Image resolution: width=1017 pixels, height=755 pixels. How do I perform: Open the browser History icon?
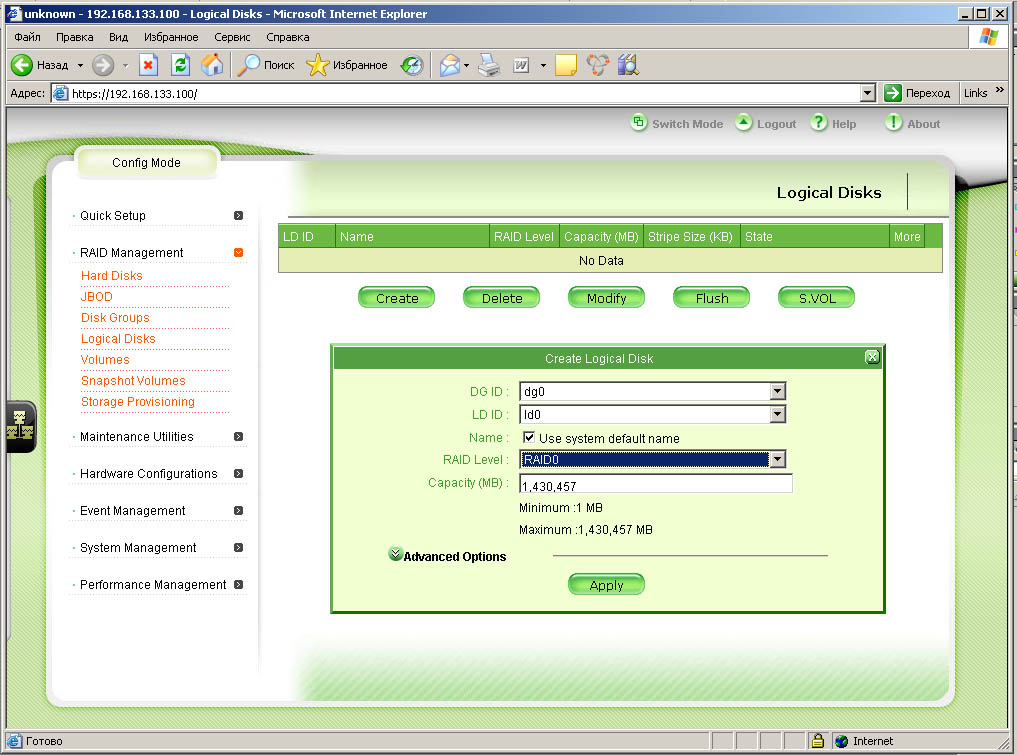(412, 65)
